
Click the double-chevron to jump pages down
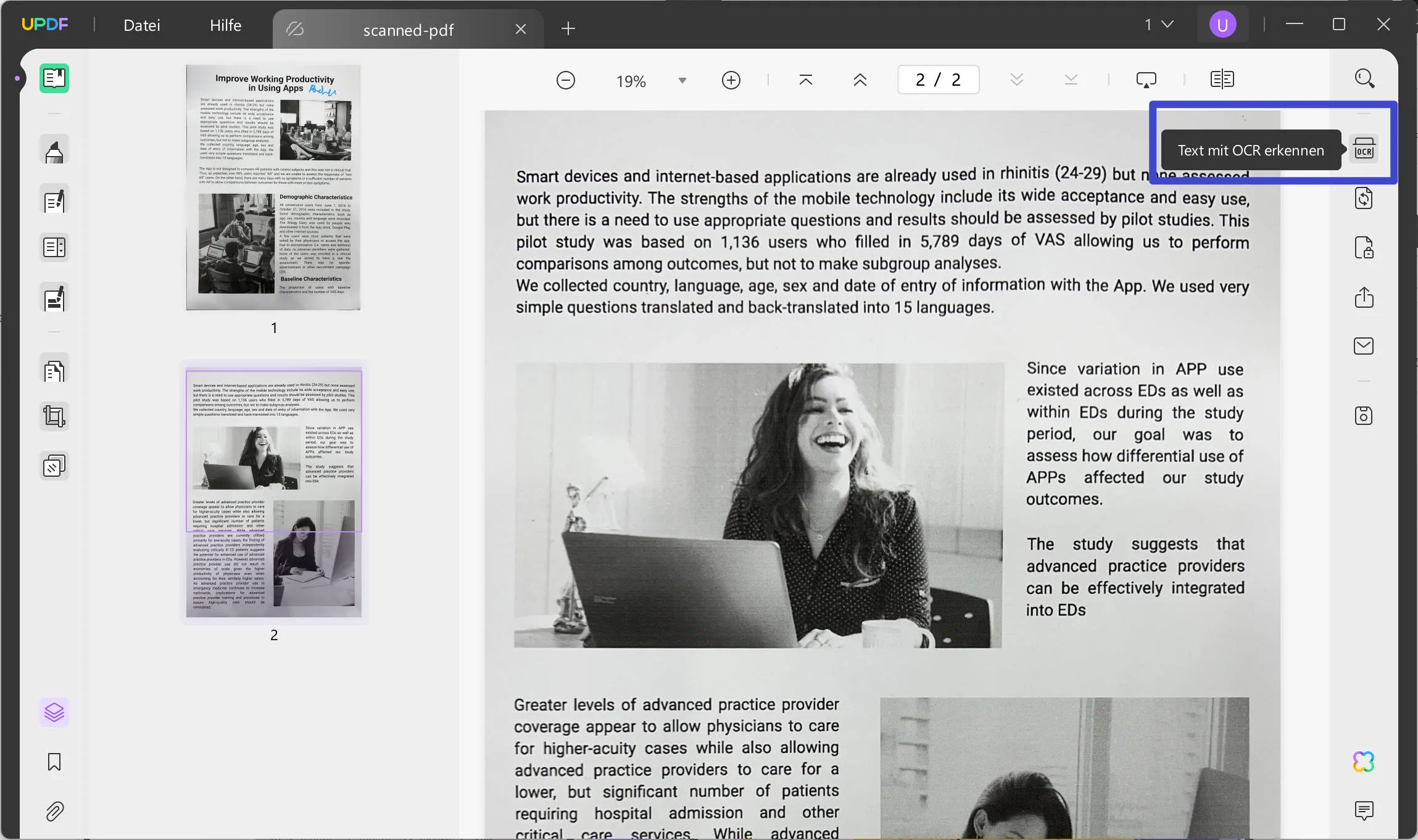point(1016,80)
